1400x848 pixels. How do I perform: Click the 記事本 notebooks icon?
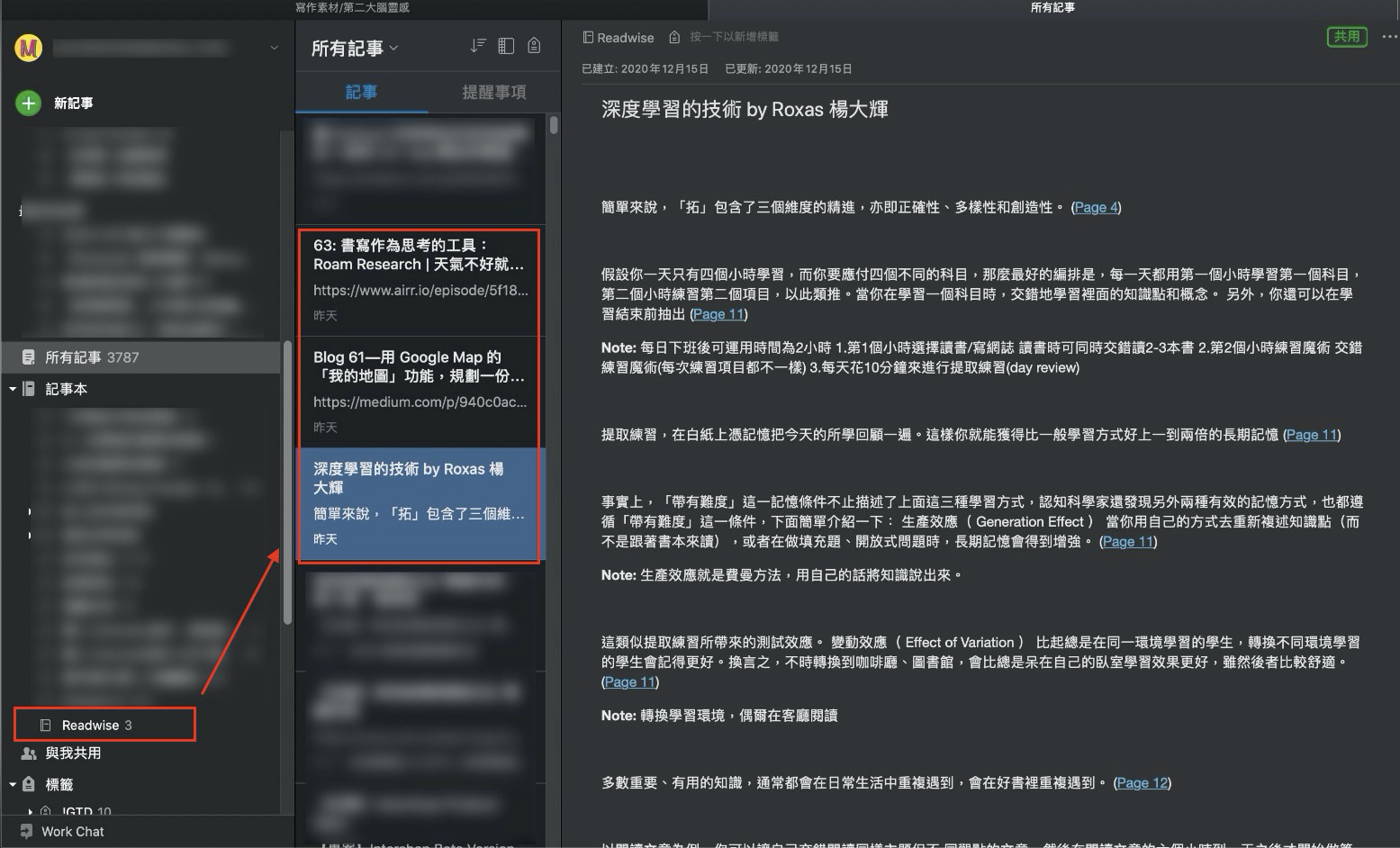[29, 389]
